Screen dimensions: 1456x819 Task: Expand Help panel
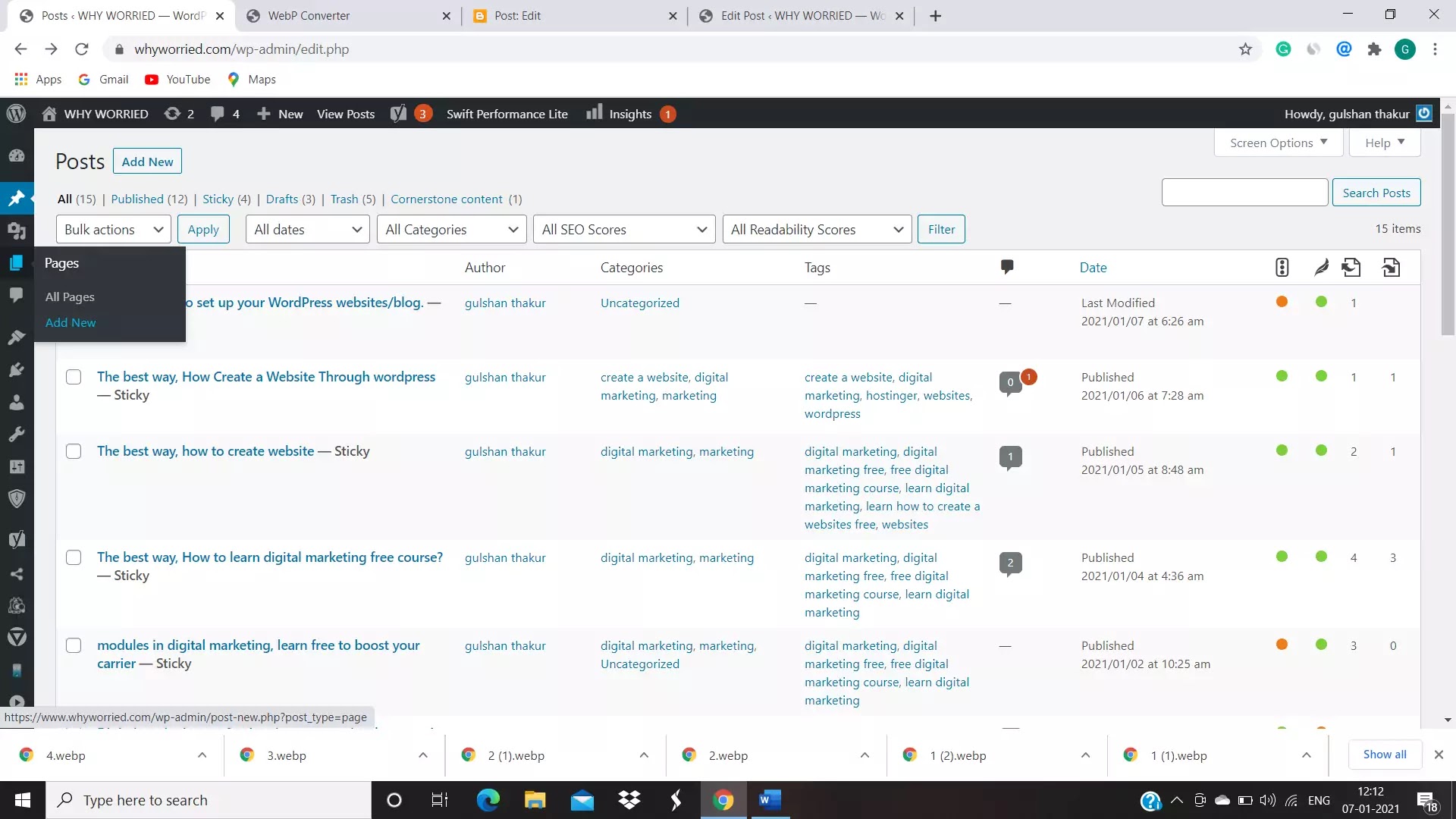[x=1385, y=143]
